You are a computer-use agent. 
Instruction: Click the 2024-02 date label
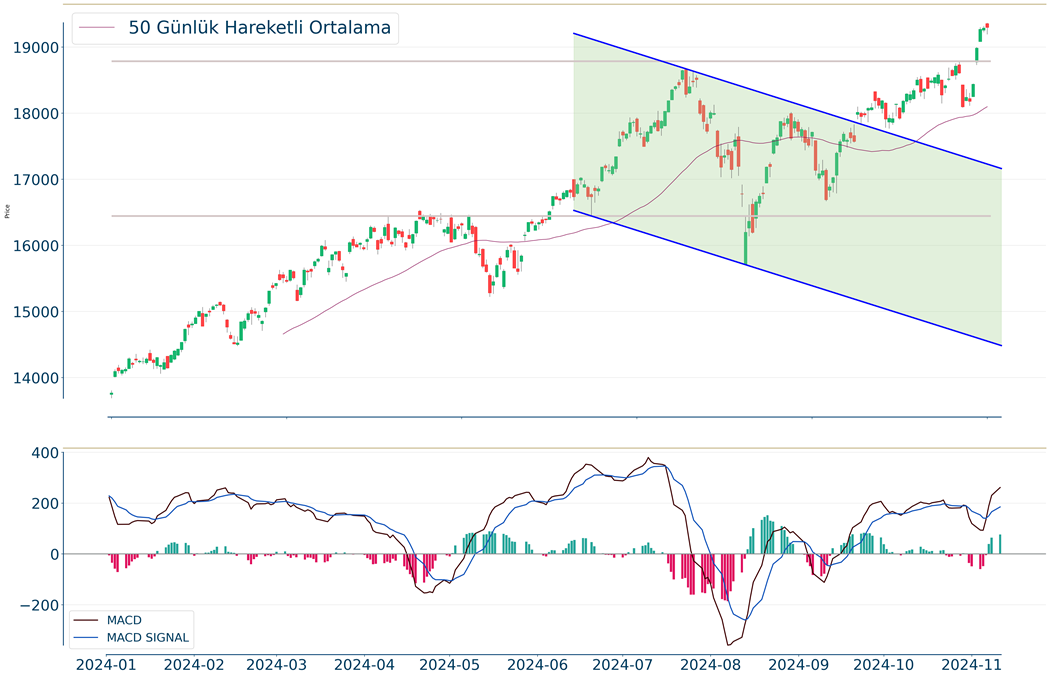(194, 665)
